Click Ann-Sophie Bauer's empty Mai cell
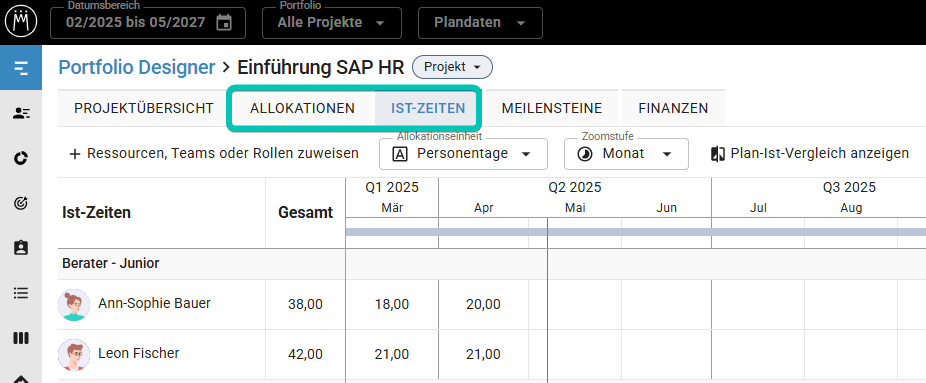This screenshot has width=926, height=383. click(575, 305)
